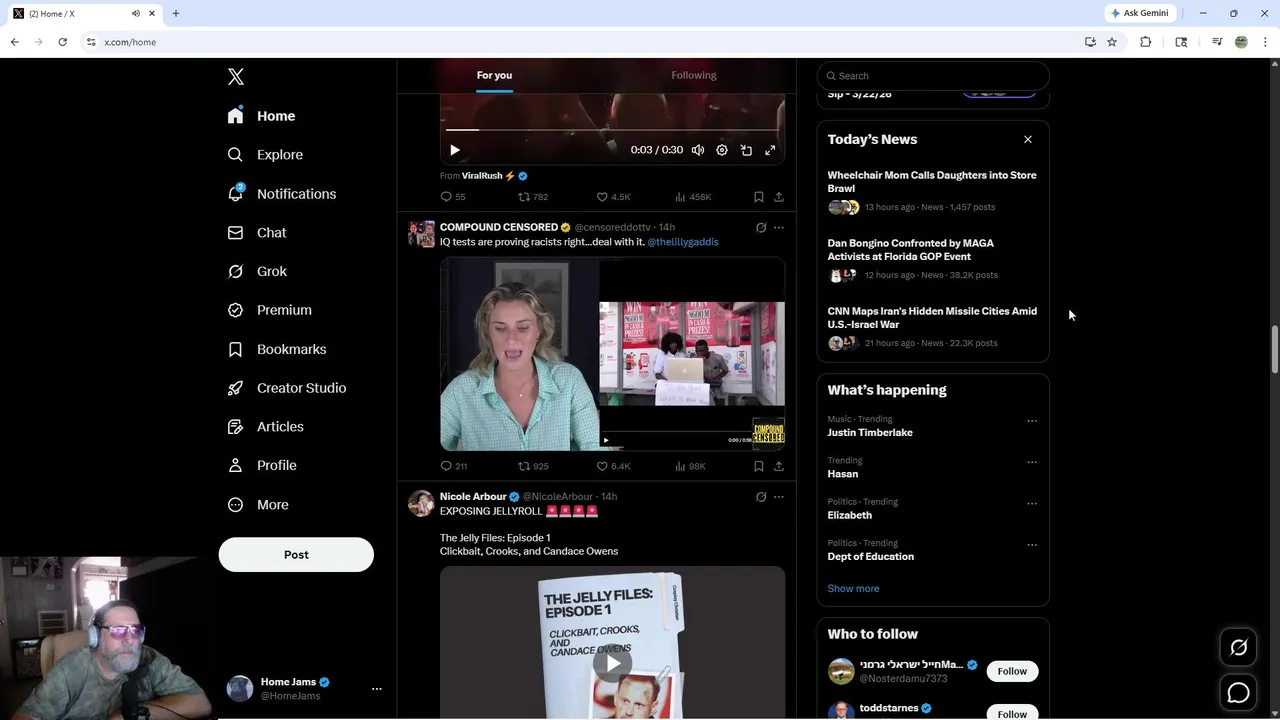Dismiss the Today's News panel
Viewport: 1280px width, 720px height.
(1028, 139)
